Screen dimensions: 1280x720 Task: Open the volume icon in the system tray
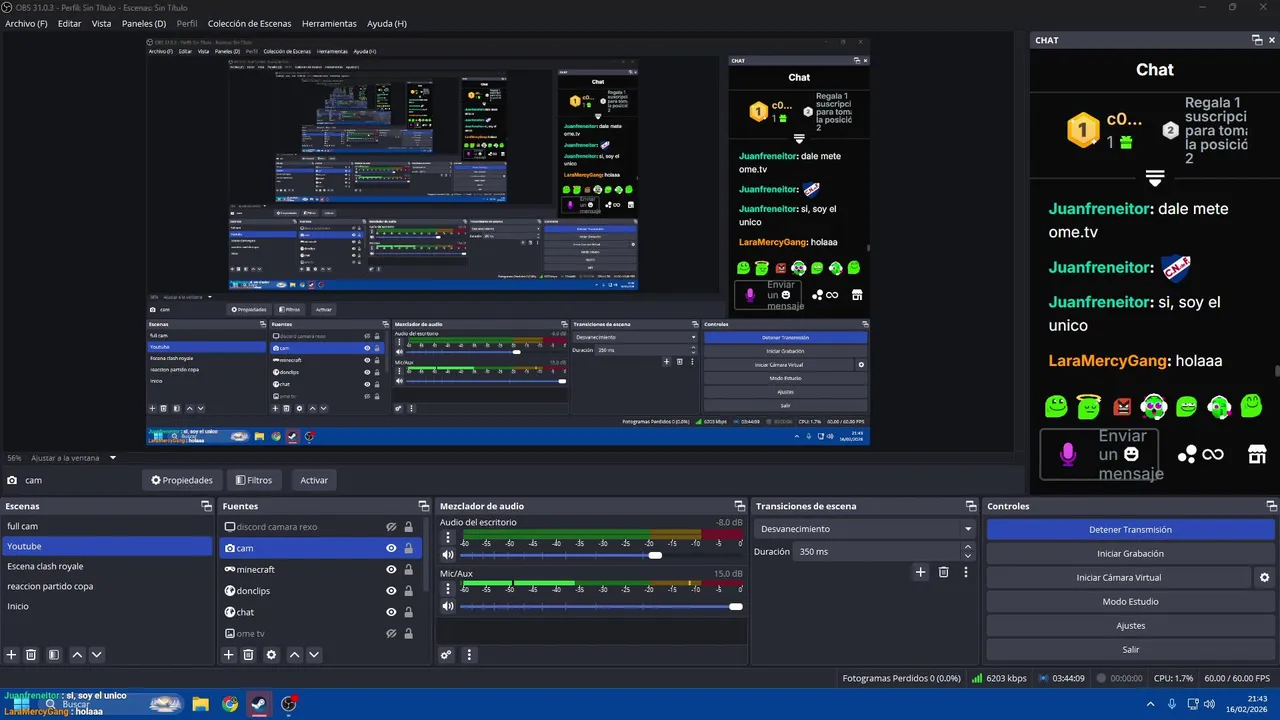(x=1211, y=704)
